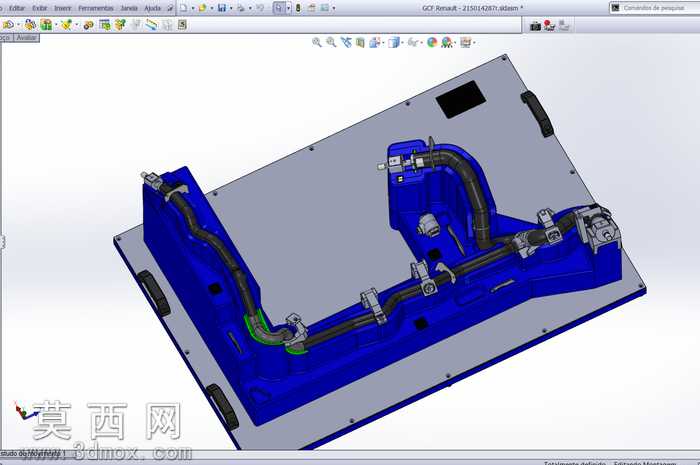The image size is (700, 465).
Task: Activate the Select cursor tool
Action: tap(279, 8)
